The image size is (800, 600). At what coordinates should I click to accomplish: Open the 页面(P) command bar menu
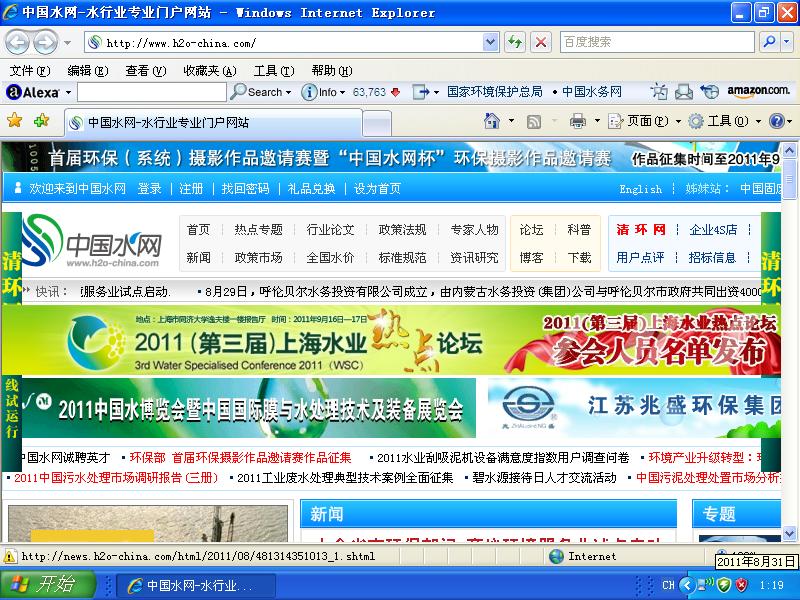tap(644, 121)
